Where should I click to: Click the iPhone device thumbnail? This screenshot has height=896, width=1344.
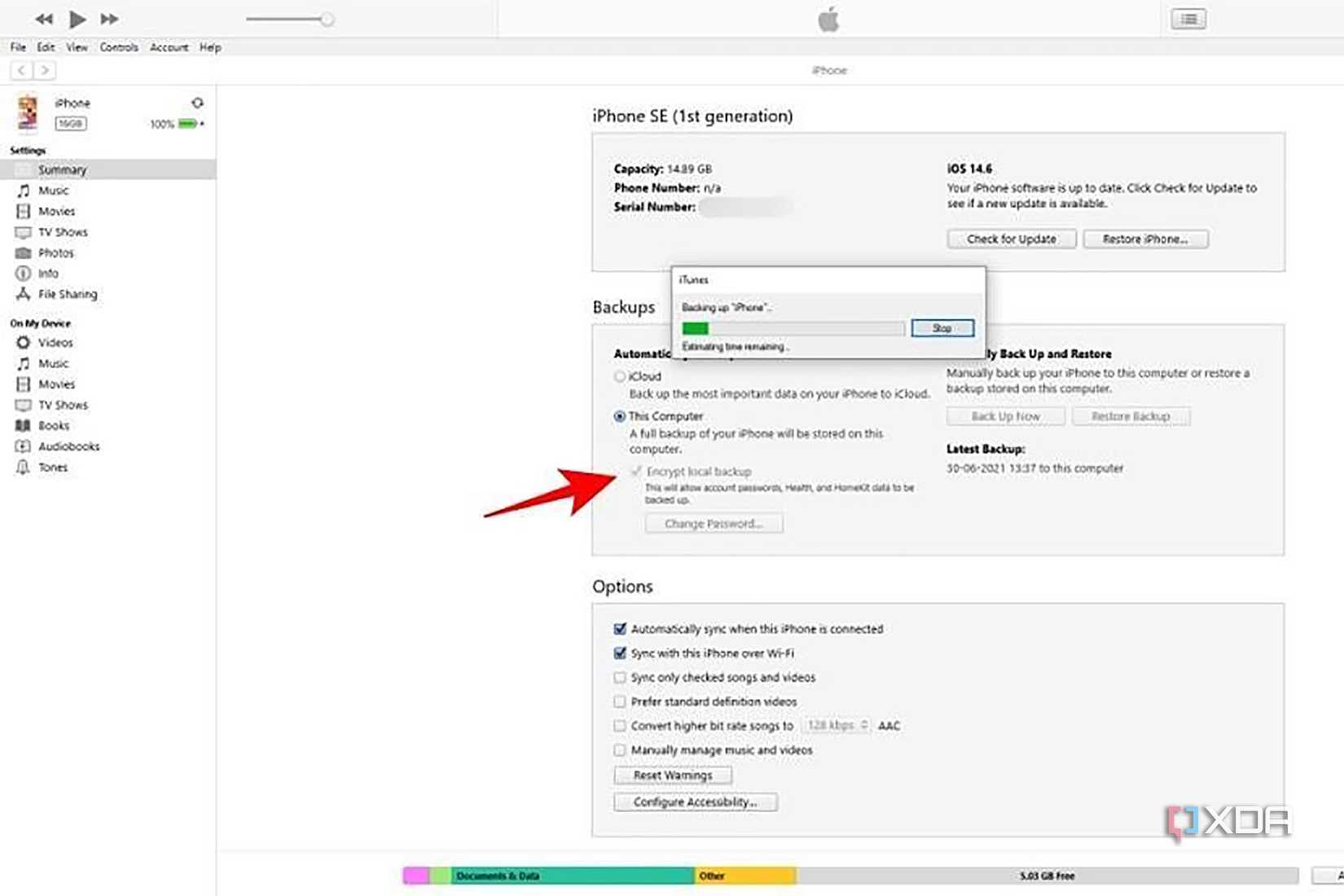pyautogui.click(x=28, y=112)
